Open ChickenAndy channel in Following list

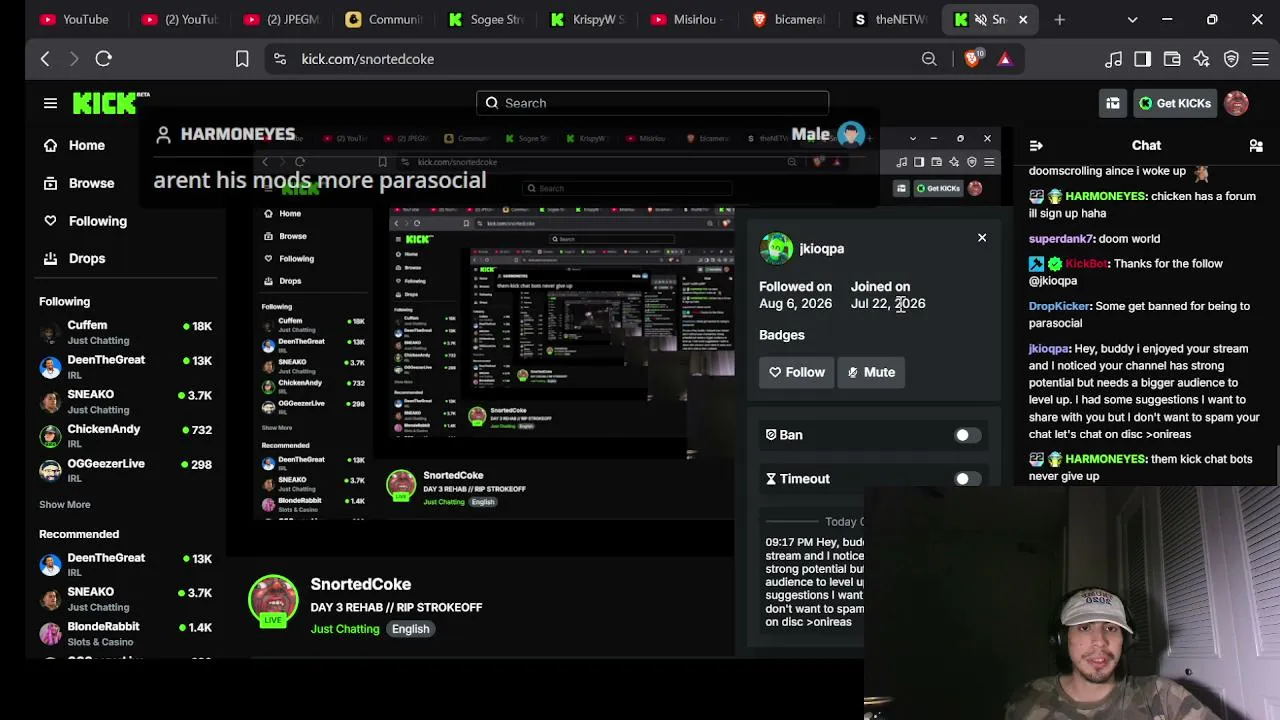(125, 435)
